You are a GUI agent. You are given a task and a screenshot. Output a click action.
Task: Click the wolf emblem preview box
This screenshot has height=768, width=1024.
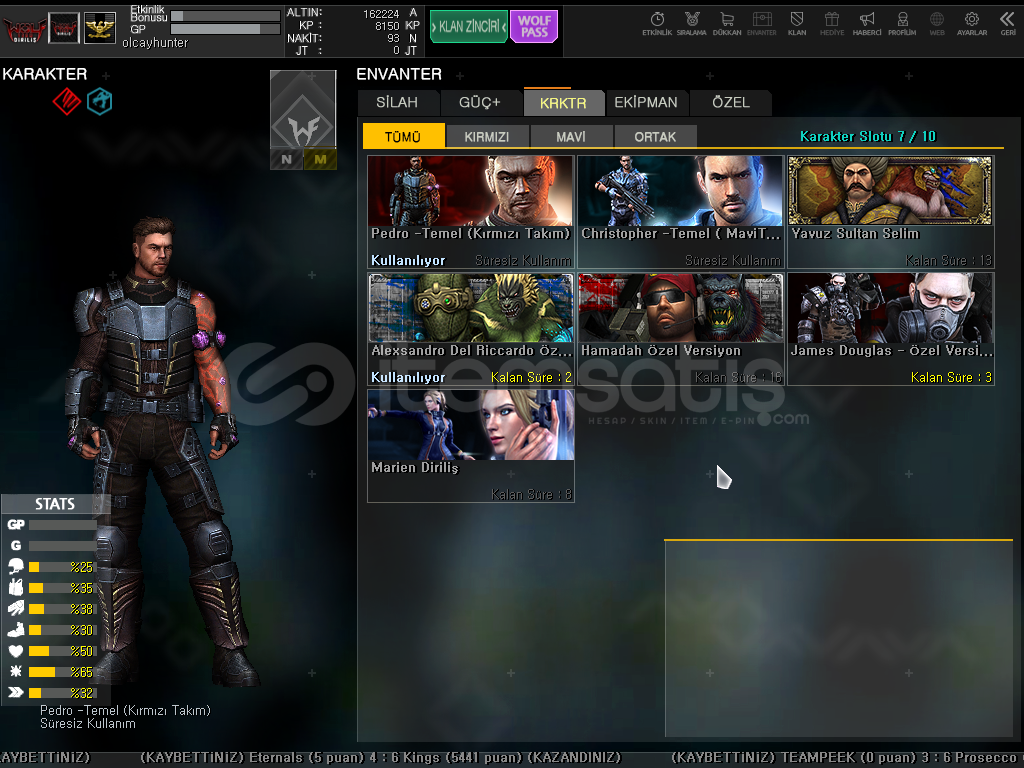pyautogui.click(x=303, y=109)
